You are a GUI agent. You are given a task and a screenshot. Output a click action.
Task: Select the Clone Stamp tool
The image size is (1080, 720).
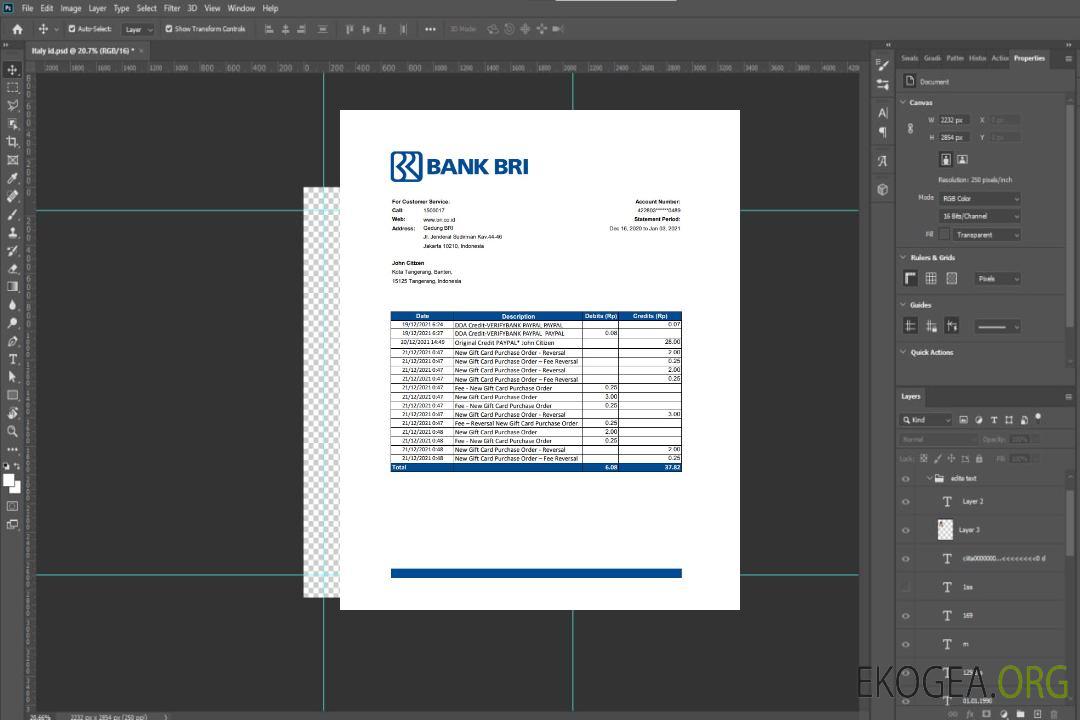coord(12,233)
